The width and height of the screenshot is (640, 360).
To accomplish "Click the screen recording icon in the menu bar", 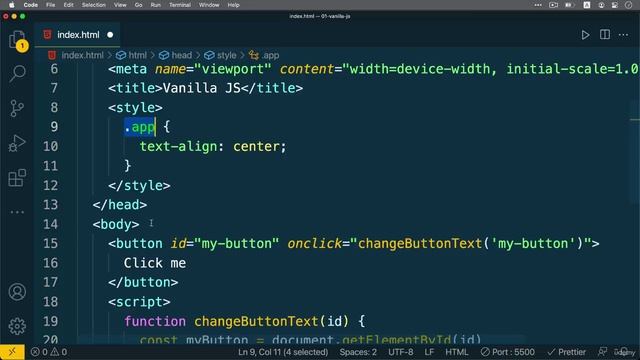I will 553,5.
